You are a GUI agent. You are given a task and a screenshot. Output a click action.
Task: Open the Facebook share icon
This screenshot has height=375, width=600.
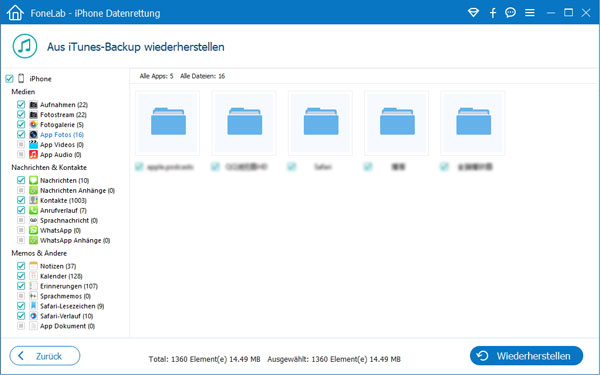tap(493, 13)
